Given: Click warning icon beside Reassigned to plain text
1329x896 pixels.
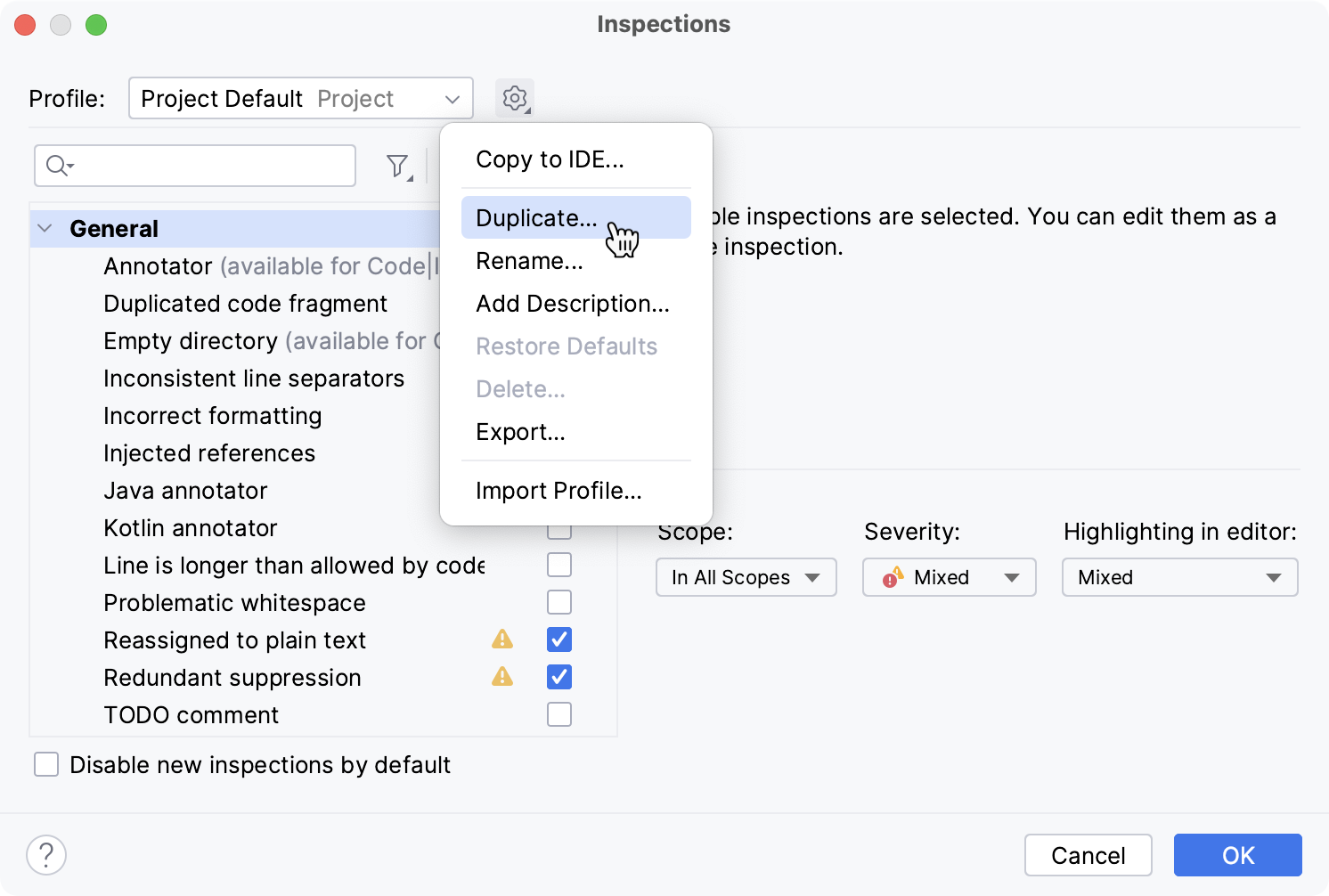Looking at the screenshot, I should pos(502,639).
